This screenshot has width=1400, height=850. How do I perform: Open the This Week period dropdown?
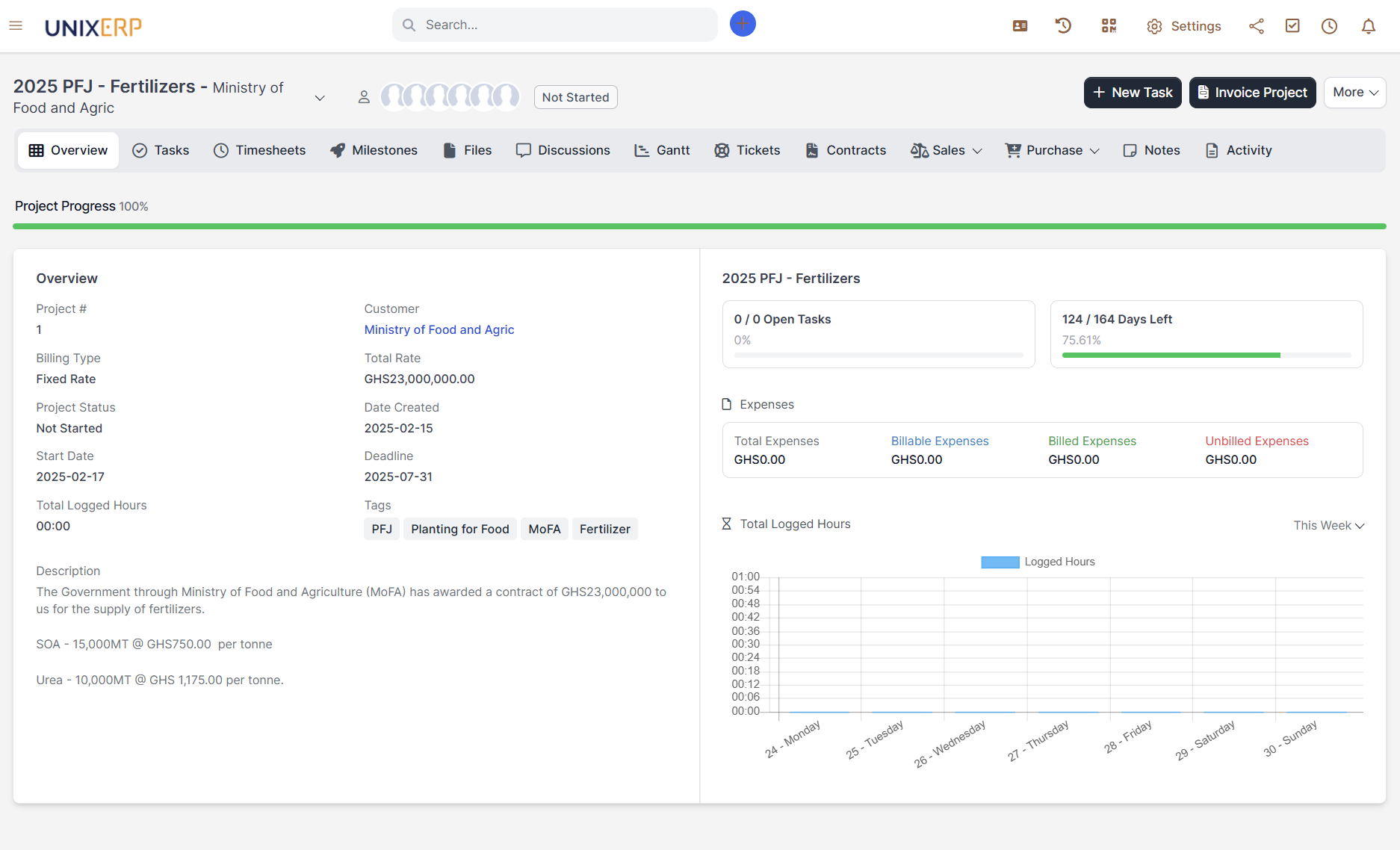1329,525
